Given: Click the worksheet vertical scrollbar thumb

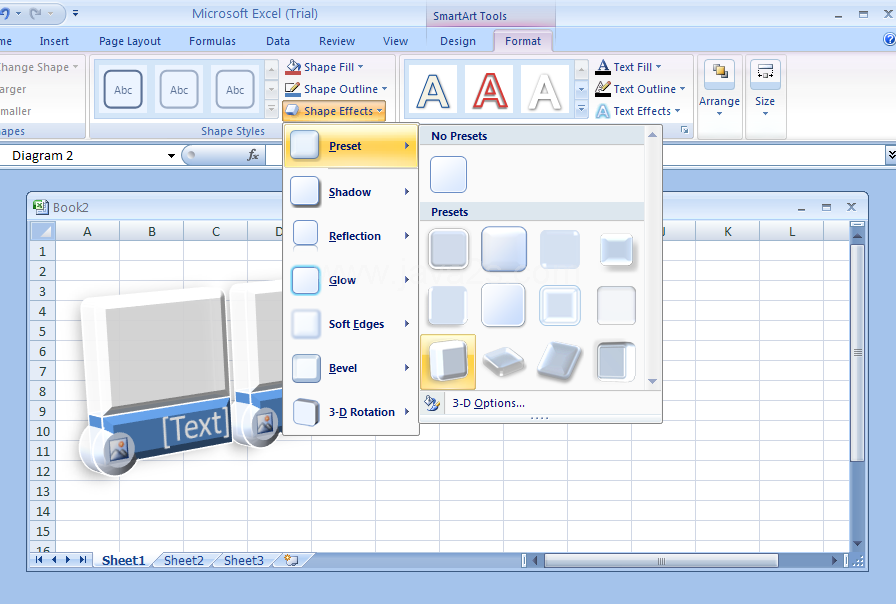Looking at the screenshot, I should pyautogui.click(x=857, y=353).
